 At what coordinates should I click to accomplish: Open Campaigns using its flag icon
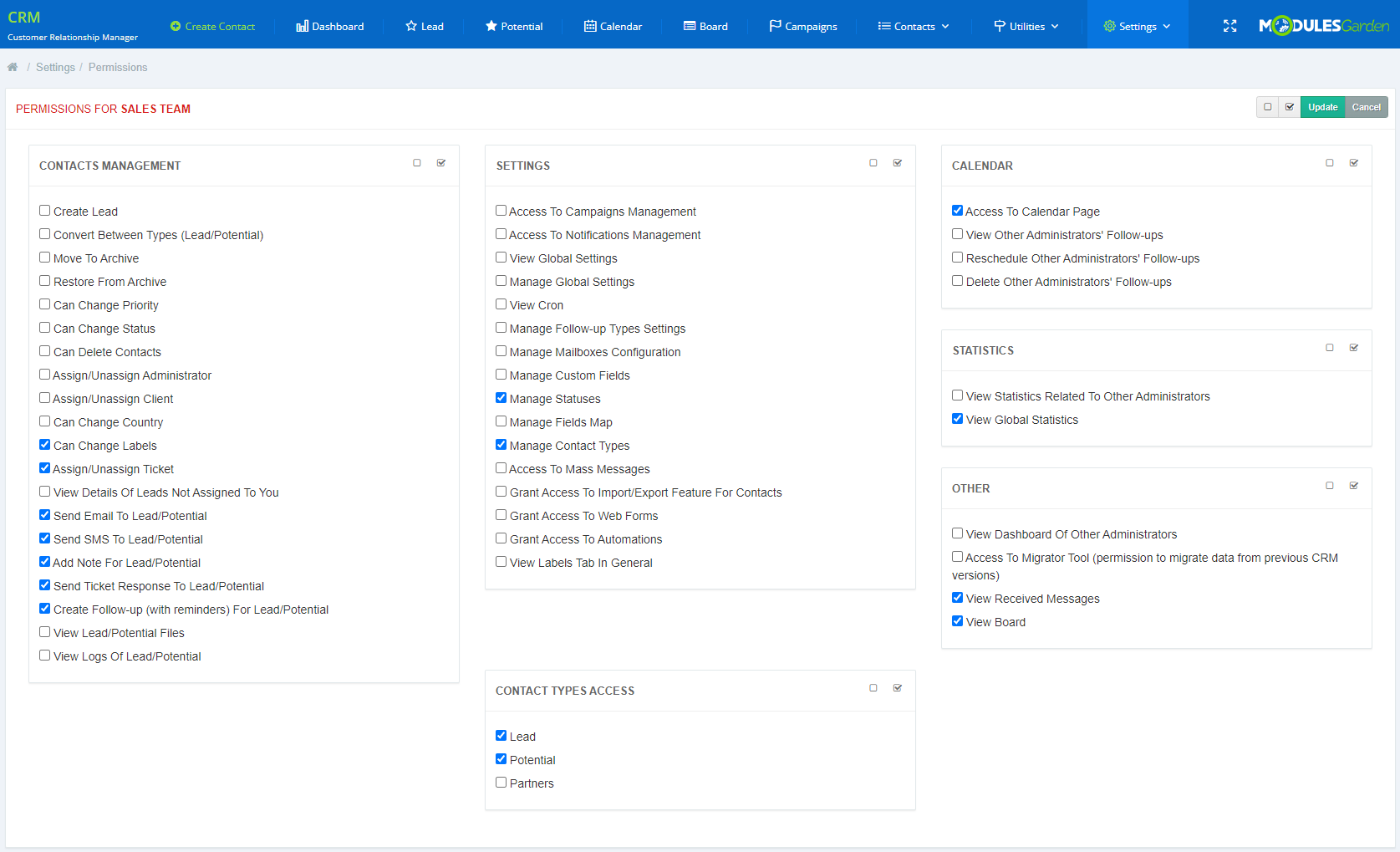pyautogui.click(x=774, y=26)
